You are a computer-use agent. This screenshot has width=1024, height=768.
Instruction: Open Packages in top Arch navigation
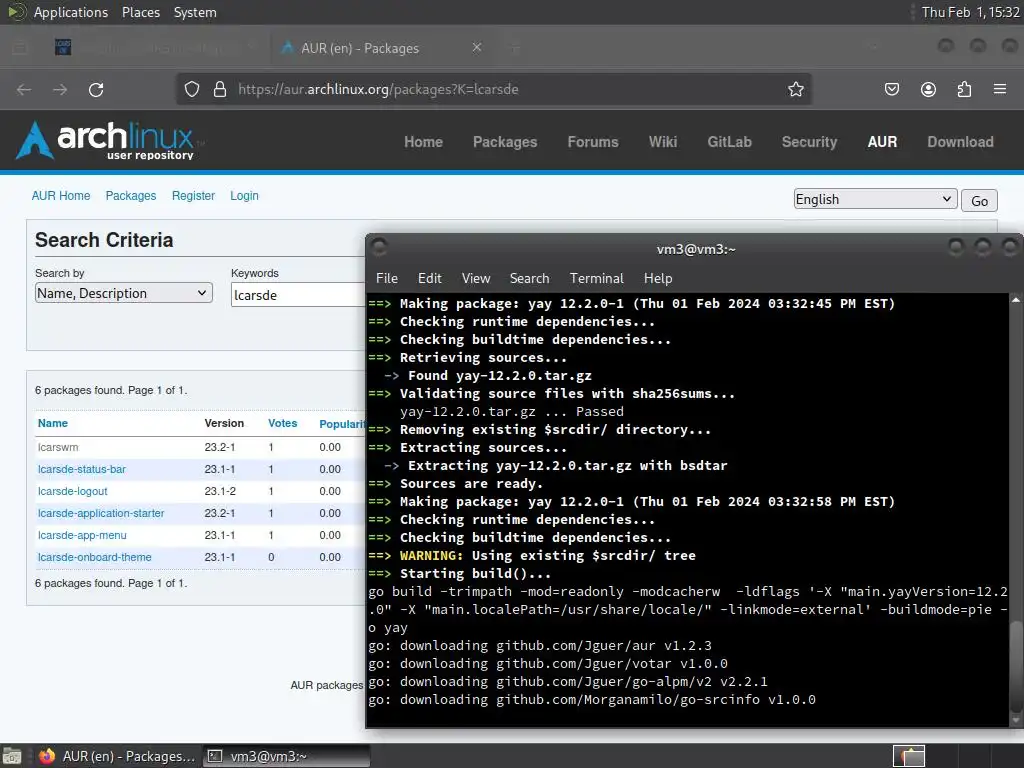(505, 142)
